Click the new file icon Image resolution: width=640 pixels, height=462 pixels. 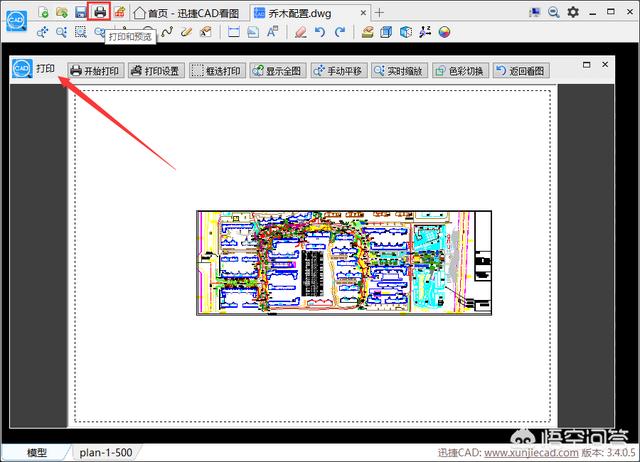point(43,12)
